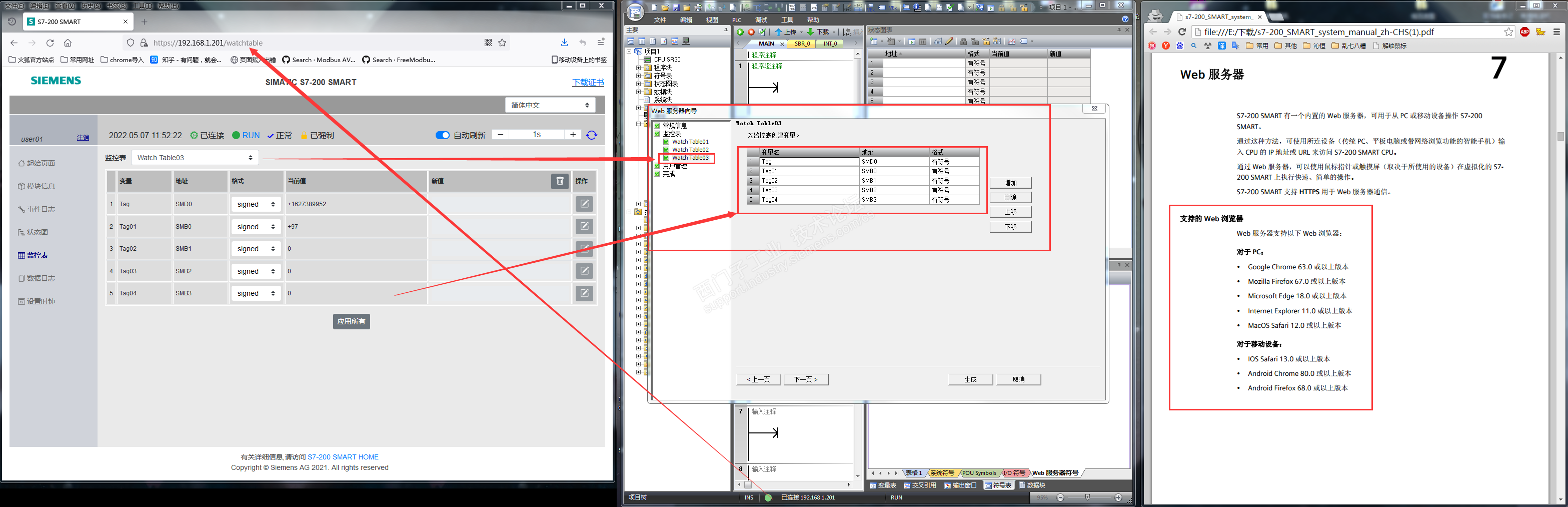Bookmark the watchtable page with the star
This screenshot has height=507, width=1568.
502,43
